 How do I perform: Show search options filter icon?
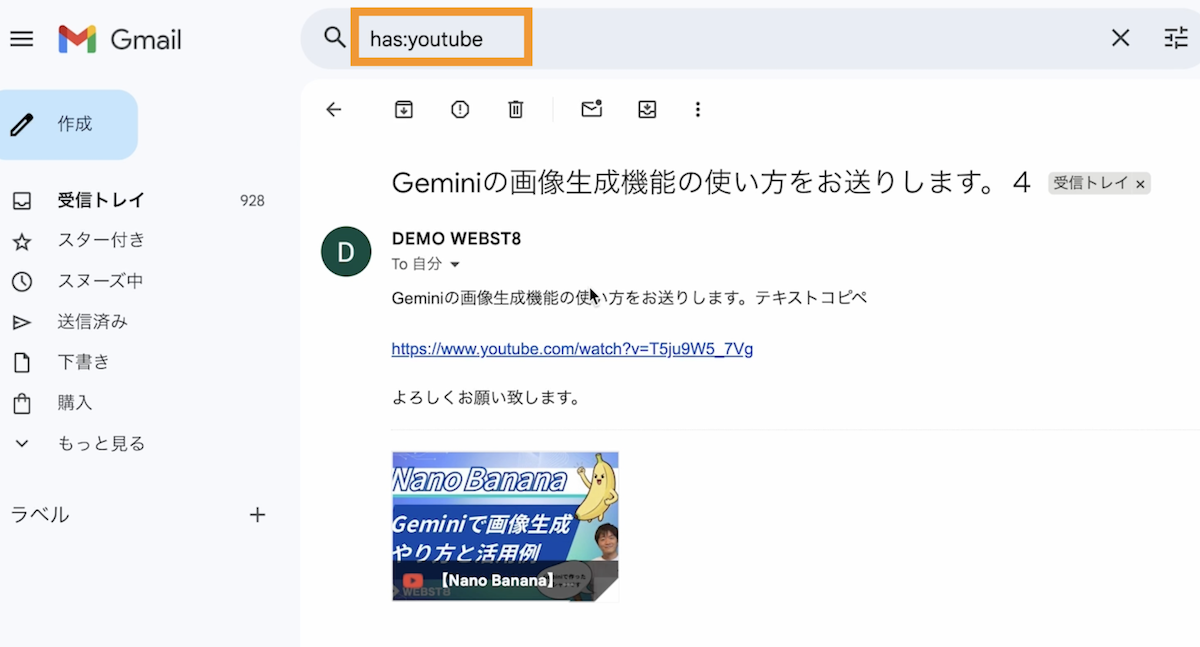coord(1175,38)
